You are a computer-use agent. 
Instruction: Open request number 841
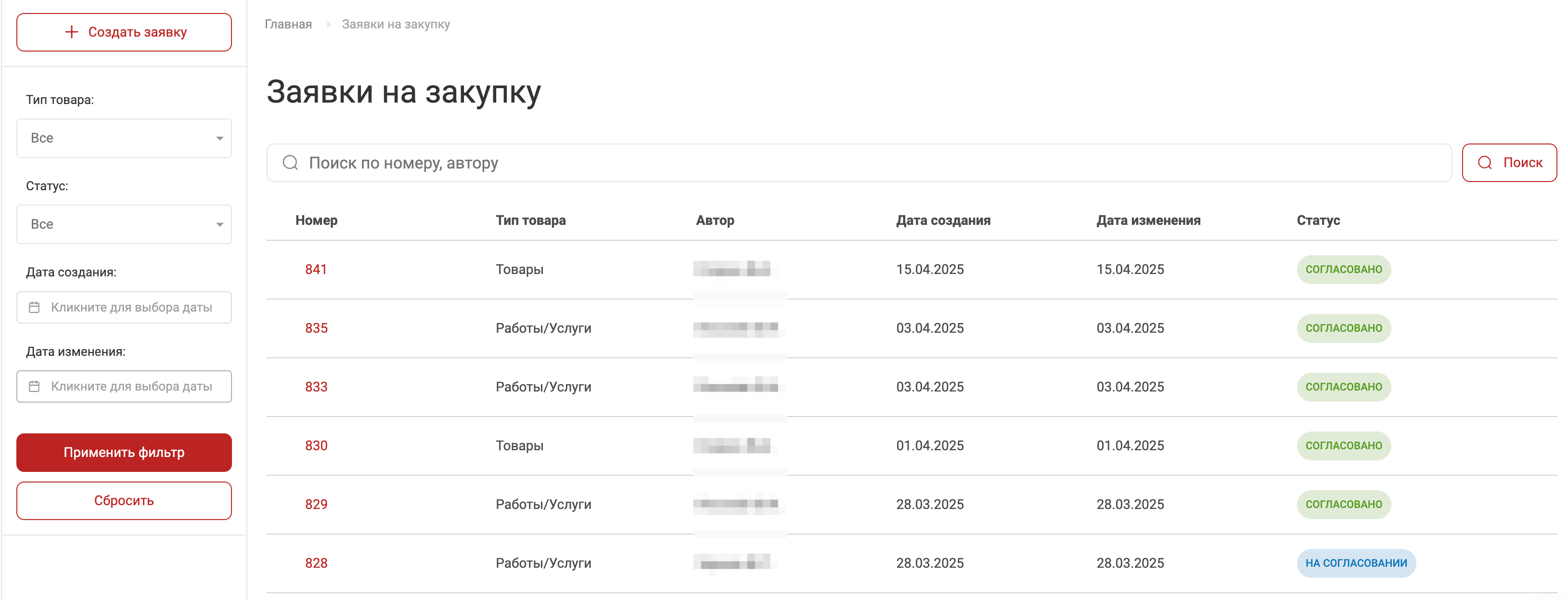[316, 269]
